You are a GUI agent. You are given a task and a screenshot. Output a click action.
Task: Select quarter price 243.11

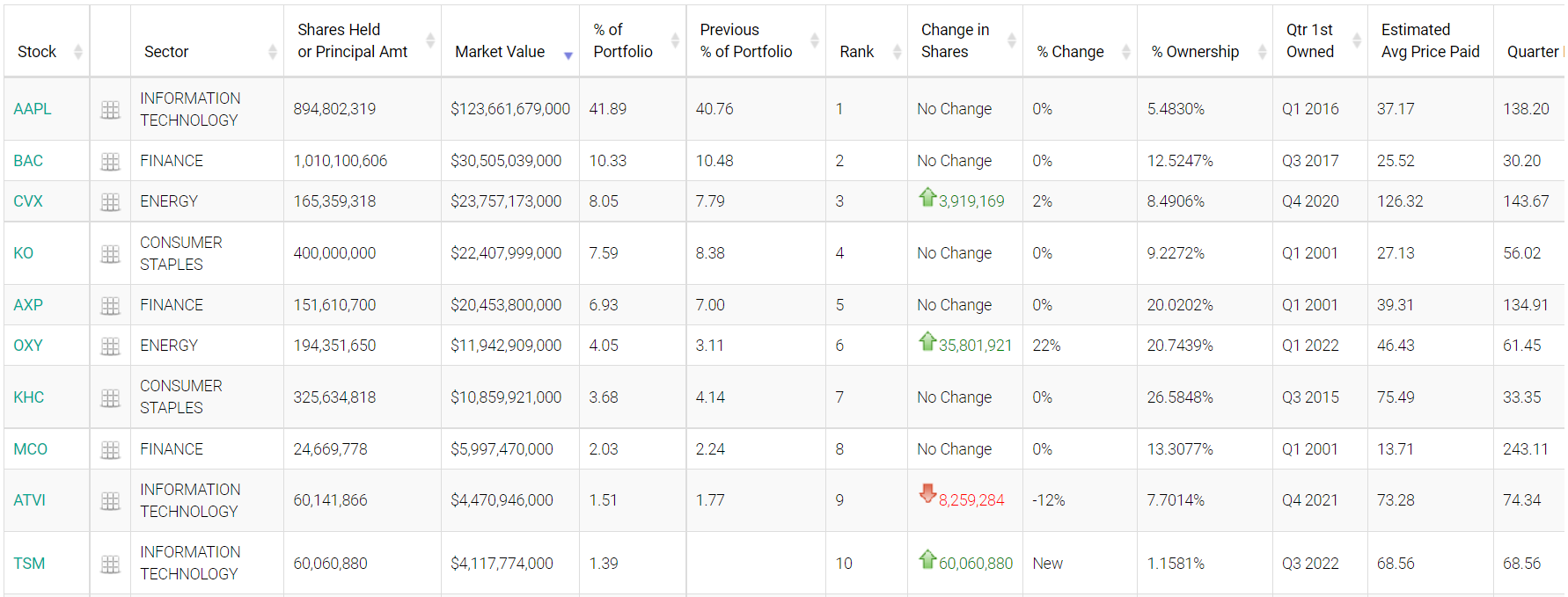1526,449
